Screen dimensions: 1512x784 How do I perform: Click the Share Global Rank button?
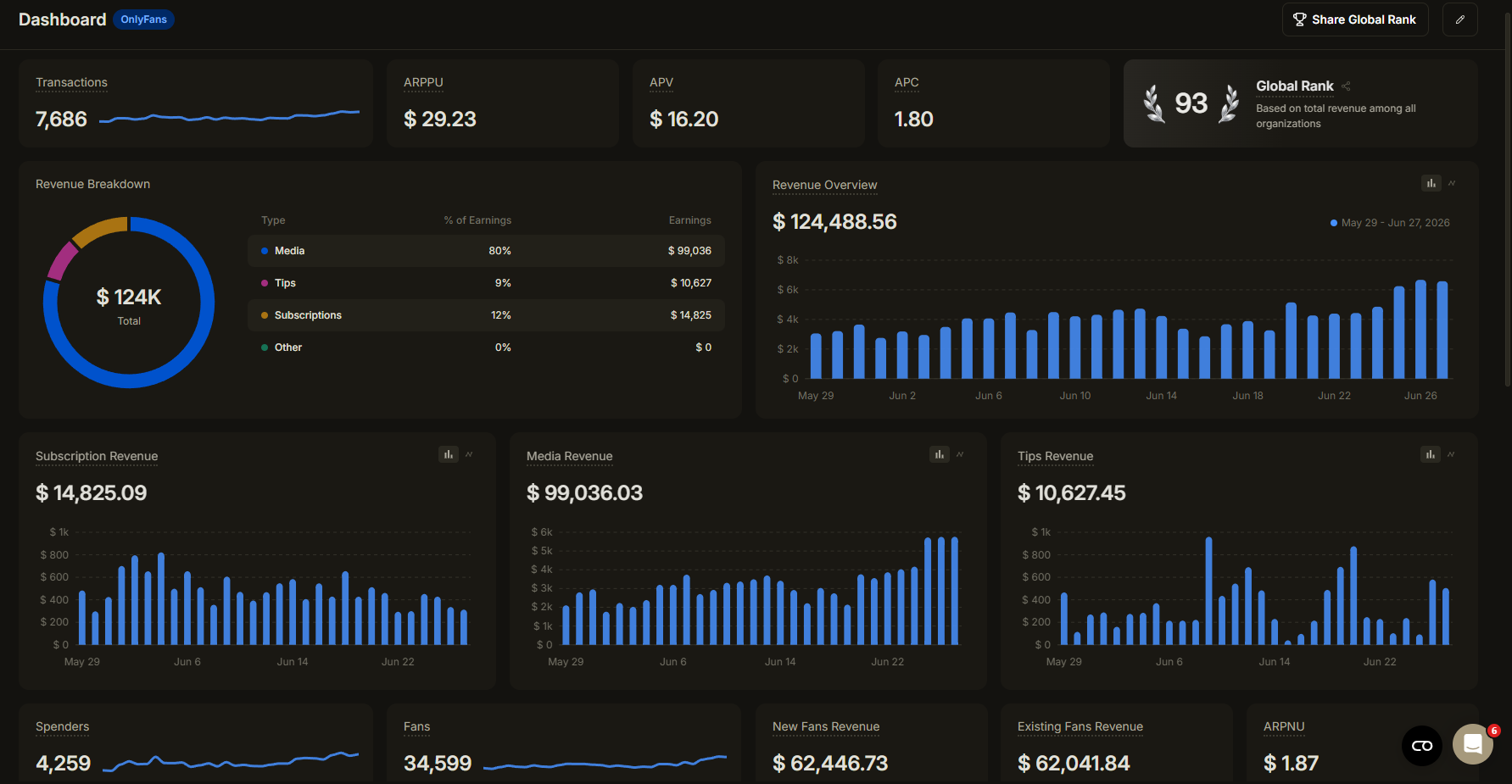[1355, 19]
